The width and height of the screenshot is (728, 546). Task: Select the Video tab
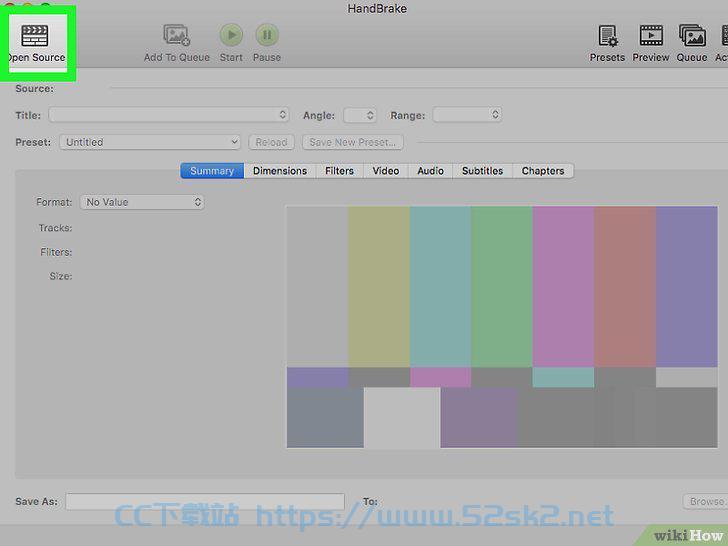tap(386, 171)
